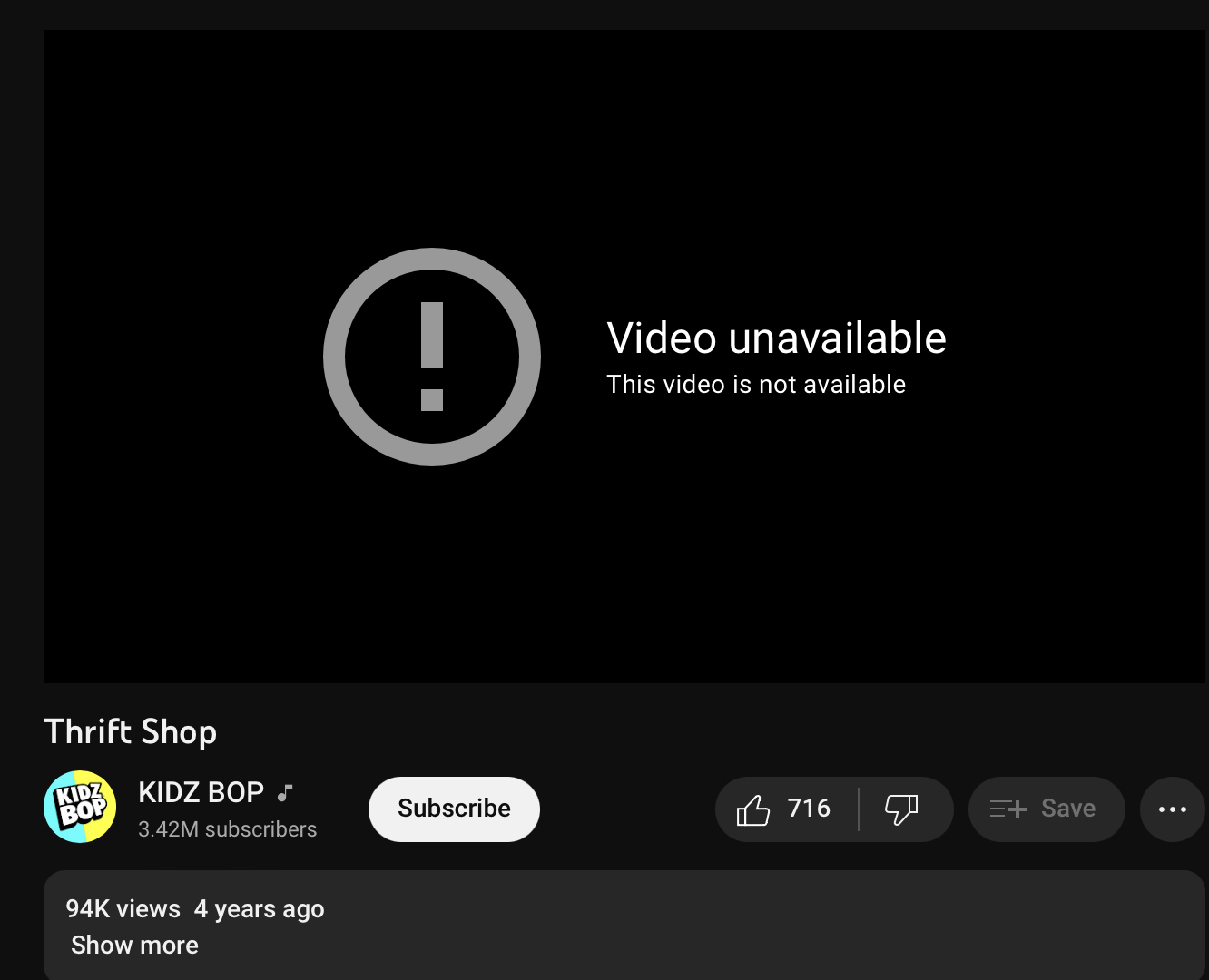The height and width of the screenshot is (980, 1209).
Task: Click the 94K views text
Action: point(123,908)
